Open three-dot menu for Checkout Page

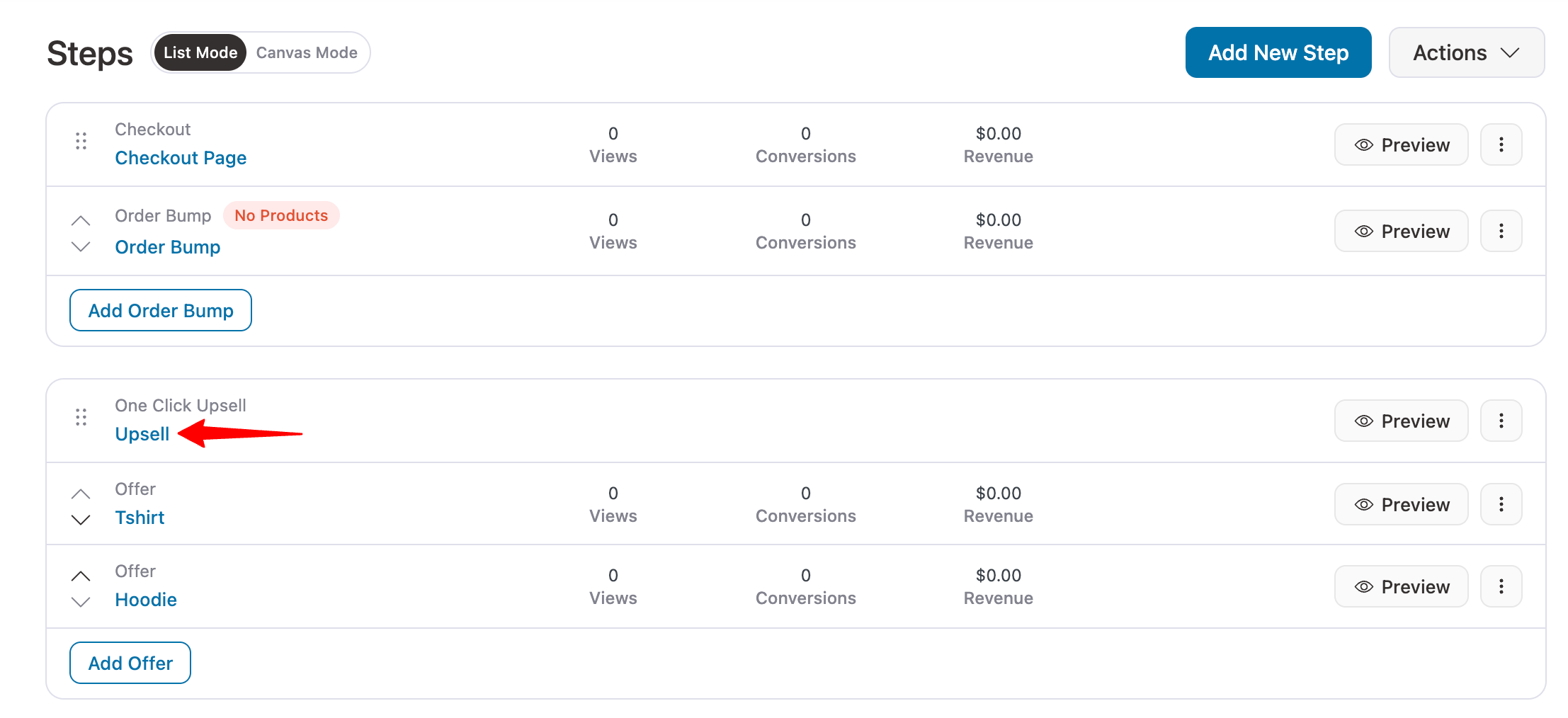[x=1501, y=144]
